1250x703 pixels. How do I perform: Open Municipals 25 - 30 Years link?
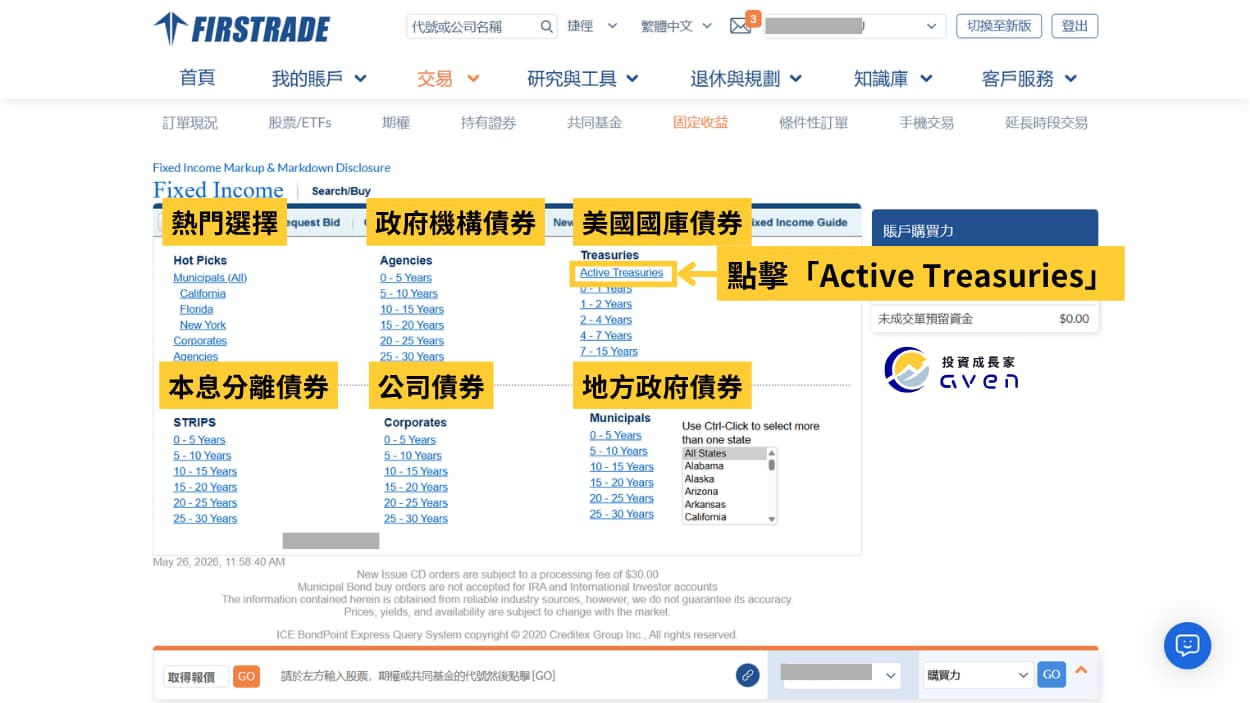(622, 514)
